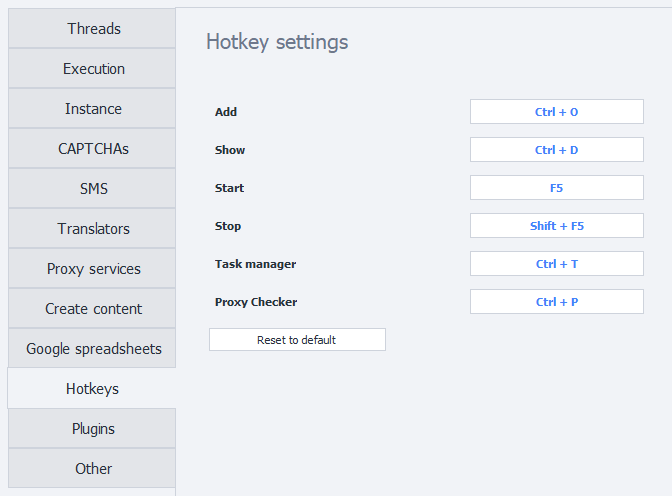Image resolution: width=672 pixels, height=496 pixels.
Task: Select the Instance tab
Action: (93, 109)
